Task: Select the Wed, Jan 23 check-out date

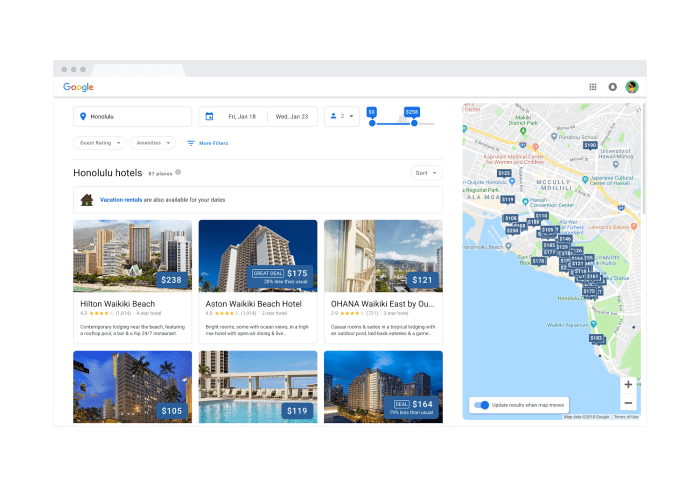Action: (x=292, y=117)
